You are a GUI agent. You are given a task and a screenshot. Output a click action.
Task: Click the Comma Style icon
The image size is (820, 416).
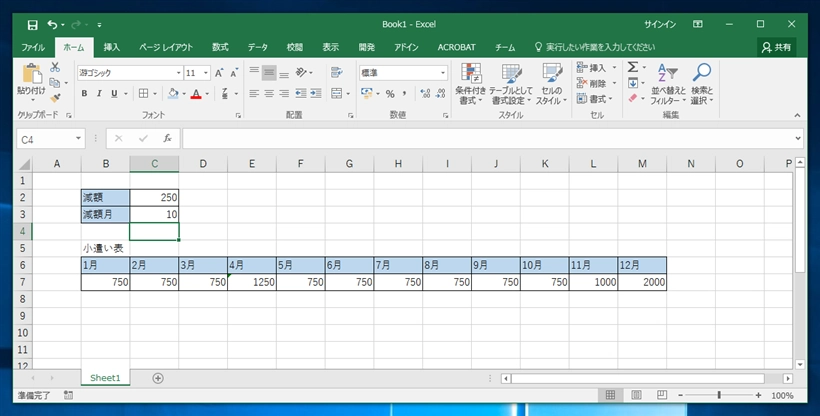[x=404, y=94]
